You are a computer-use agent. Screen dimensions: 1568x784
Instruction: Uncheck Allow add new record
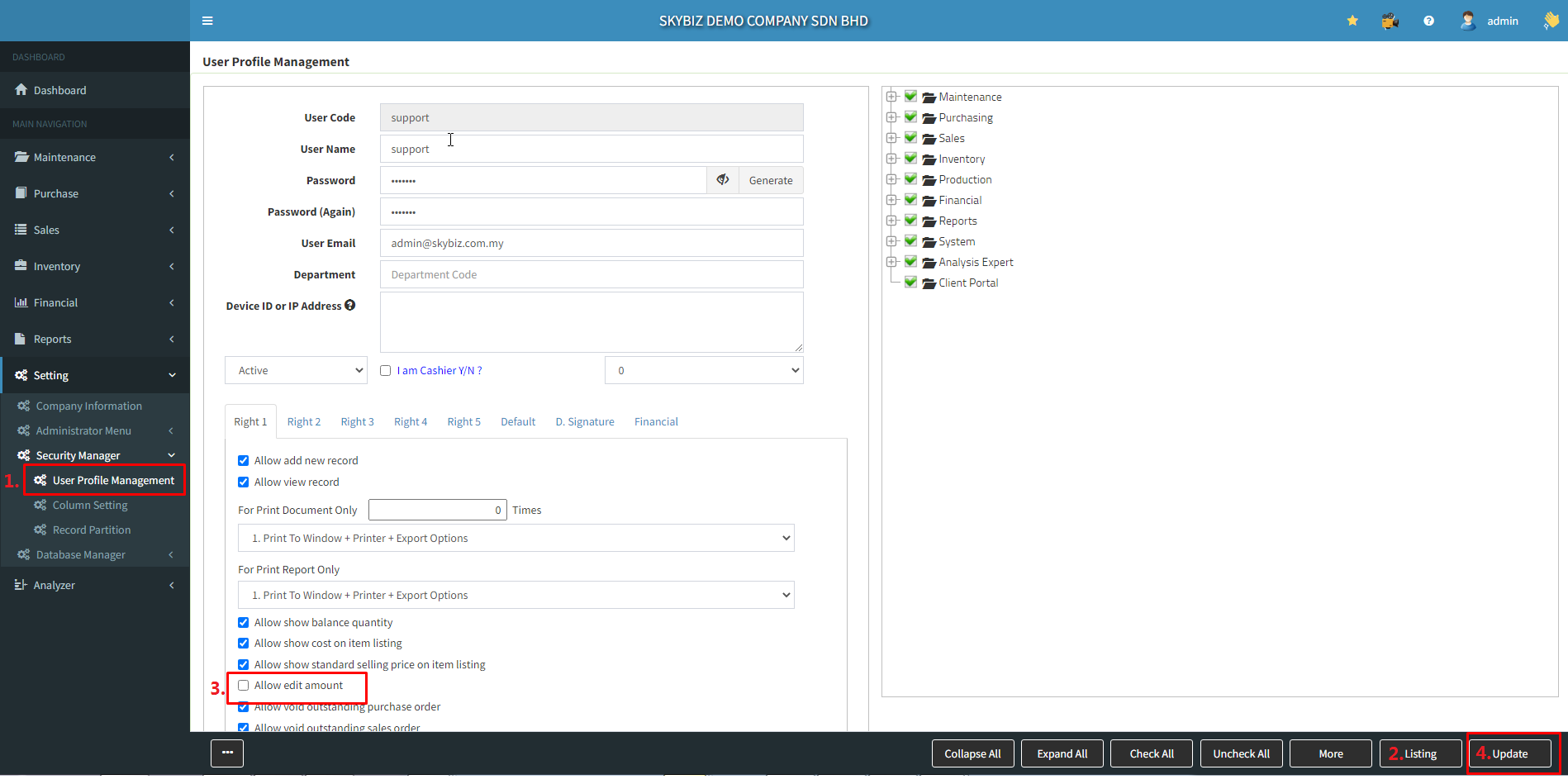pyautogui.click(x=244, y=461)
